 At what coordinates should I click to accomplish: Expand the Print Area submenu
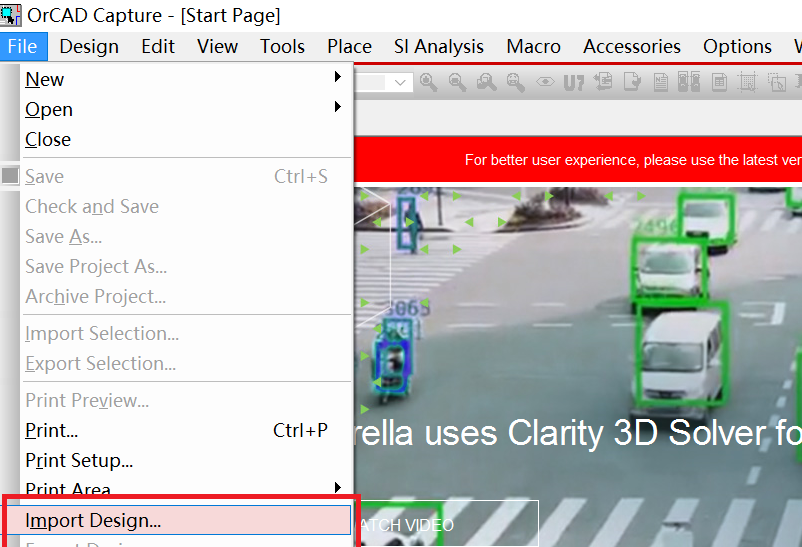tap(337, 487)
